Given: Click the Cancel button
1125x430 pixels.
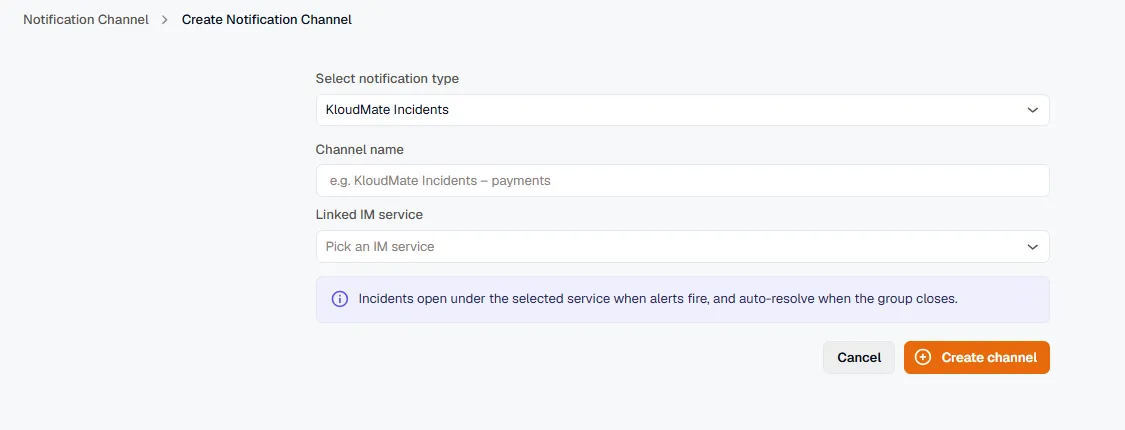Looking at the screenshot, I should [x=859, y=357].
